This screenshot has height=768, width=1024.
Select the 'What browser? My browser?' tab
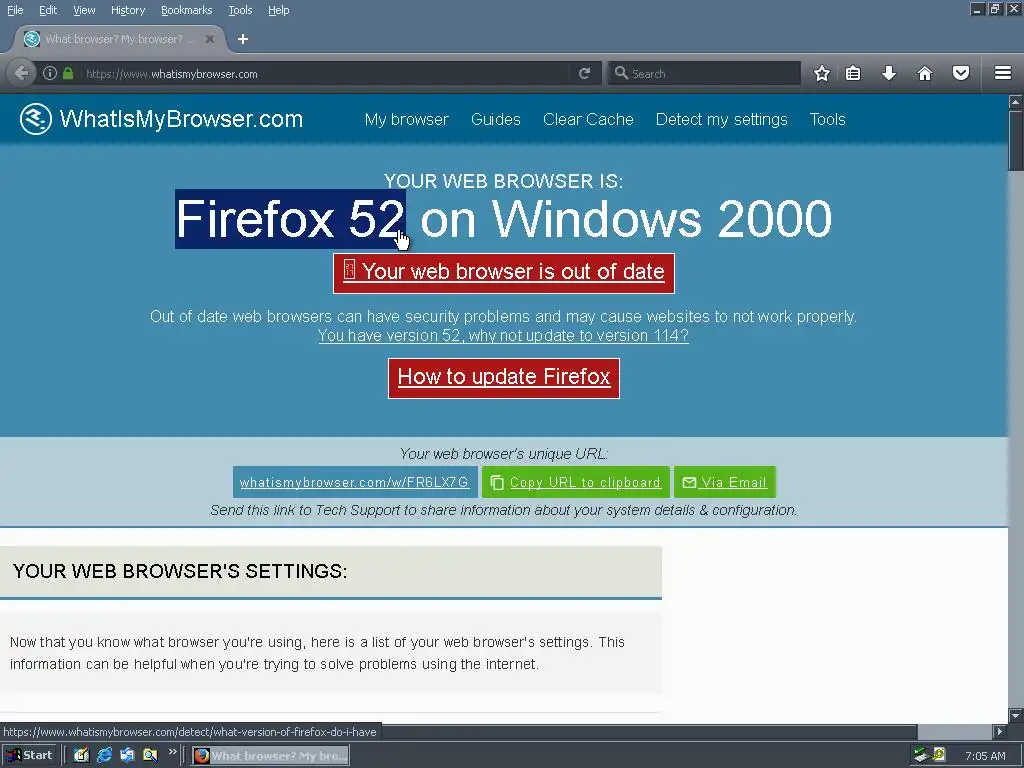point(118,39)
